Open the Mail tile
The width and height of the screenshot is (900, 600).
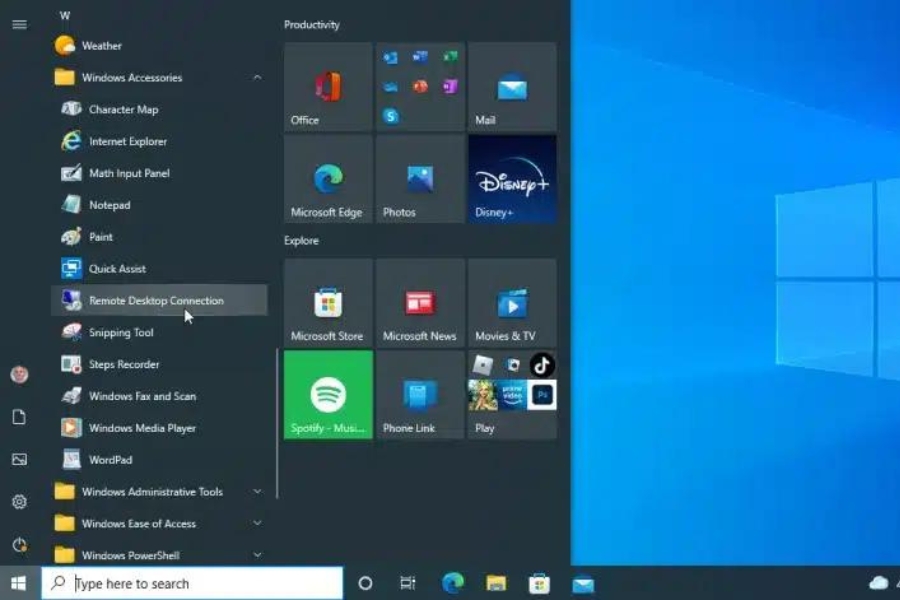pos(512,87)
